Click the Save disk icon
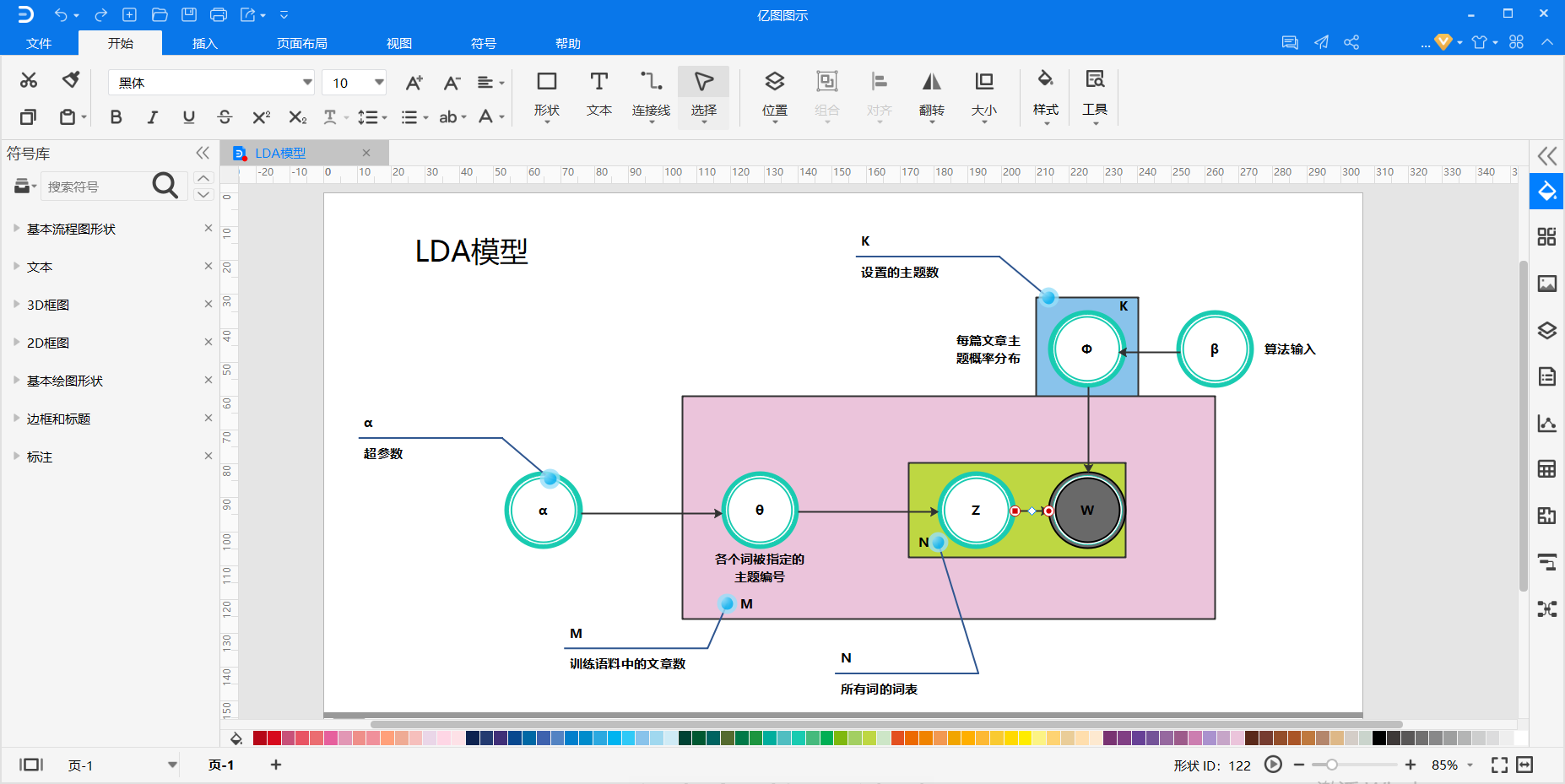The width and height of the screenshot is (1565, 784). pos(189,14)
